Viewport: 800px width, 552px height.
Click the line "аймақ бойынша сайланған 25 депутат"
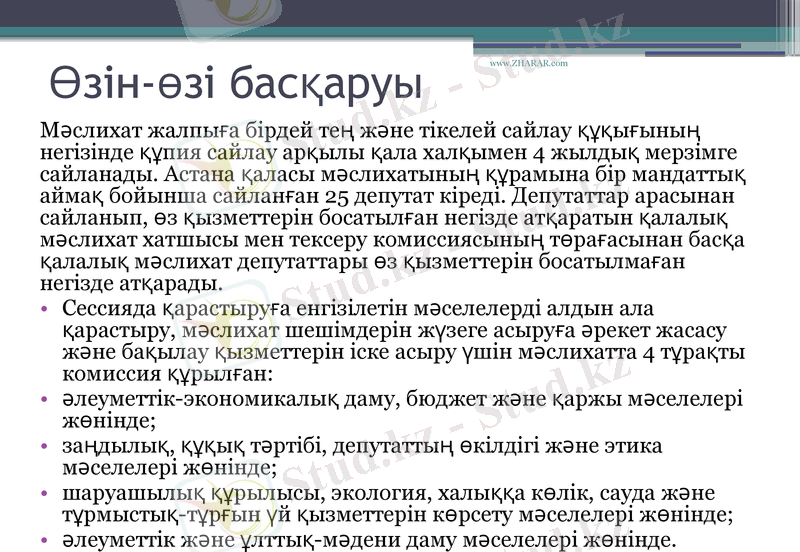point(387,196)
